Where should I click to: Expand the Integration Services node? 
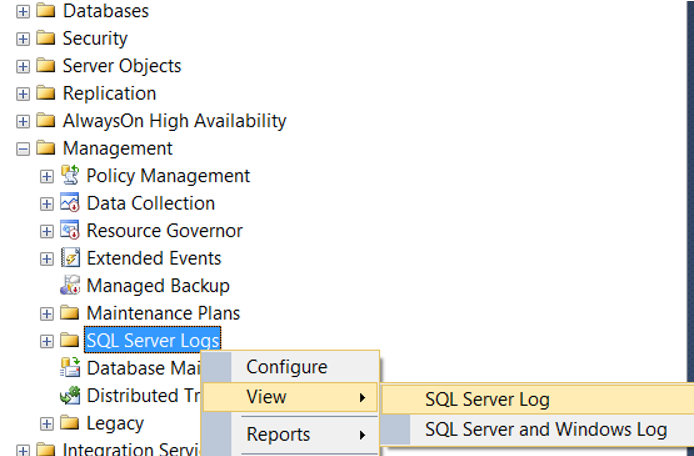pyautogui.click(x=23, y=450)
